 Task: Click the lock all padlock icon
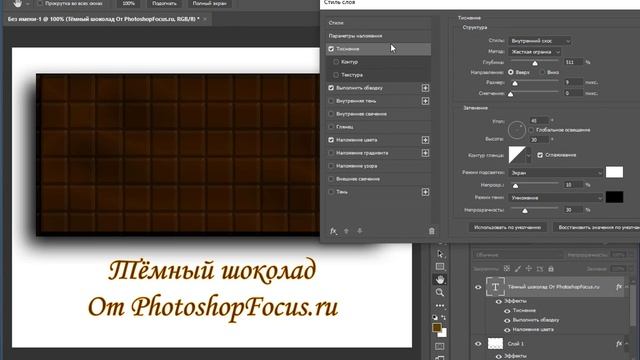[x=551, y=269]
